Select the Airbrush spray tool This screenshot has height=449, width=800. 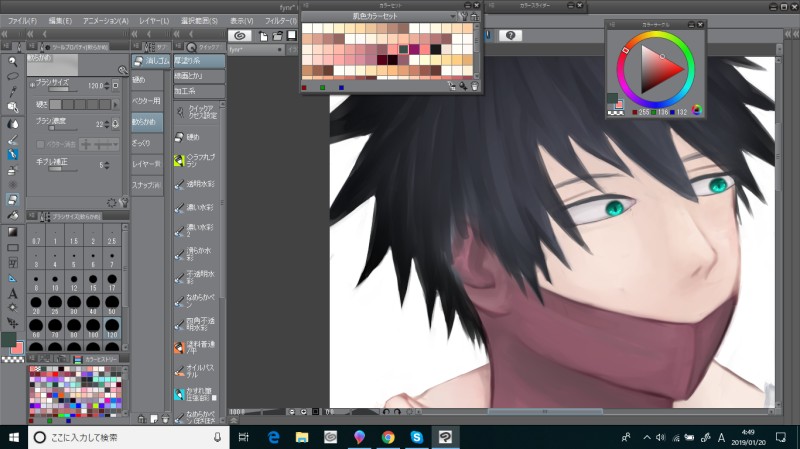pos(13,170)
